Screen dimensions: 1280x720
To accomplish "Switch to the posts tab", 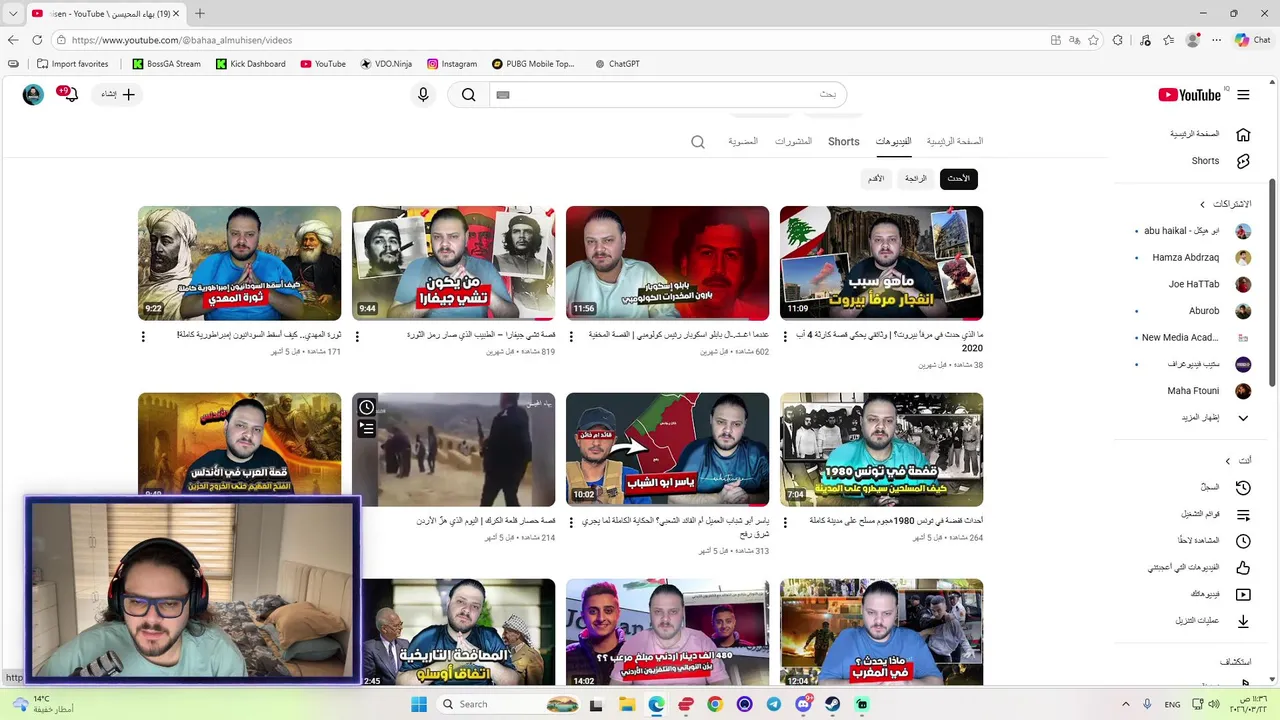I will [793, 141].
